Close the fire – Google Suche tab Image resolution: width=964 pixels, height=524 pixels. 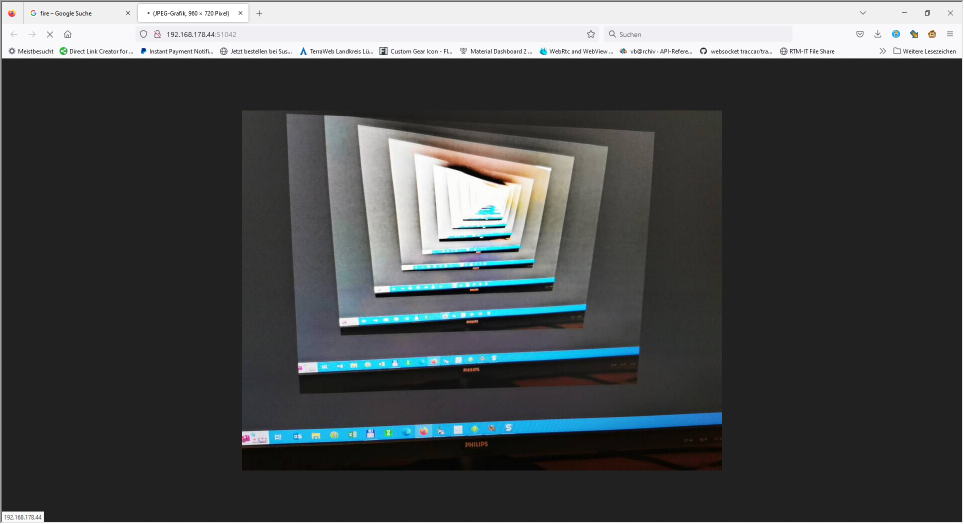[x=127, y=13]
